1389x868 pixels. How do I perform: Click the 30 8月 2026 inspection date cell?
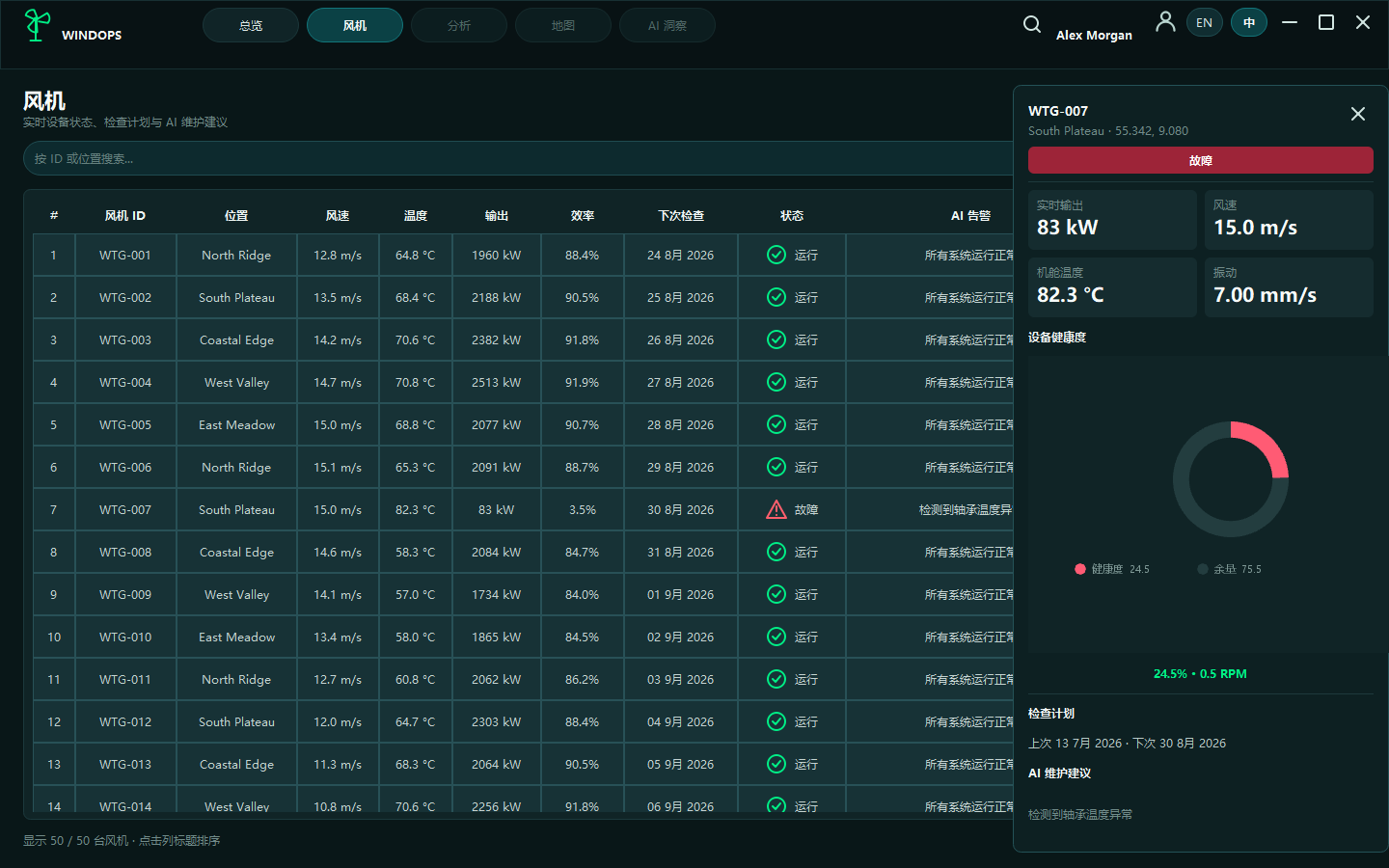[x=681, y=509]
